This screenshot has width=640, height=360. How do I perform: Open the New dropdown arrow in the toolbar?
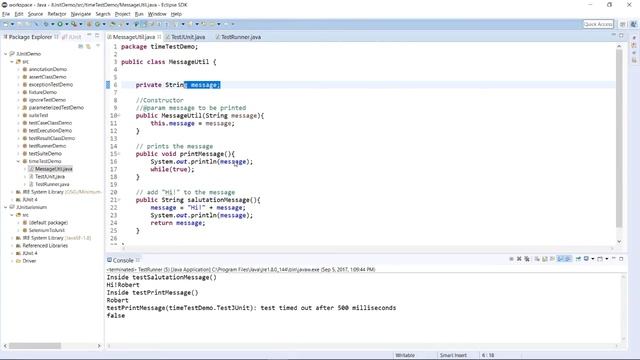pyautogui.click(x=12, y=24)
